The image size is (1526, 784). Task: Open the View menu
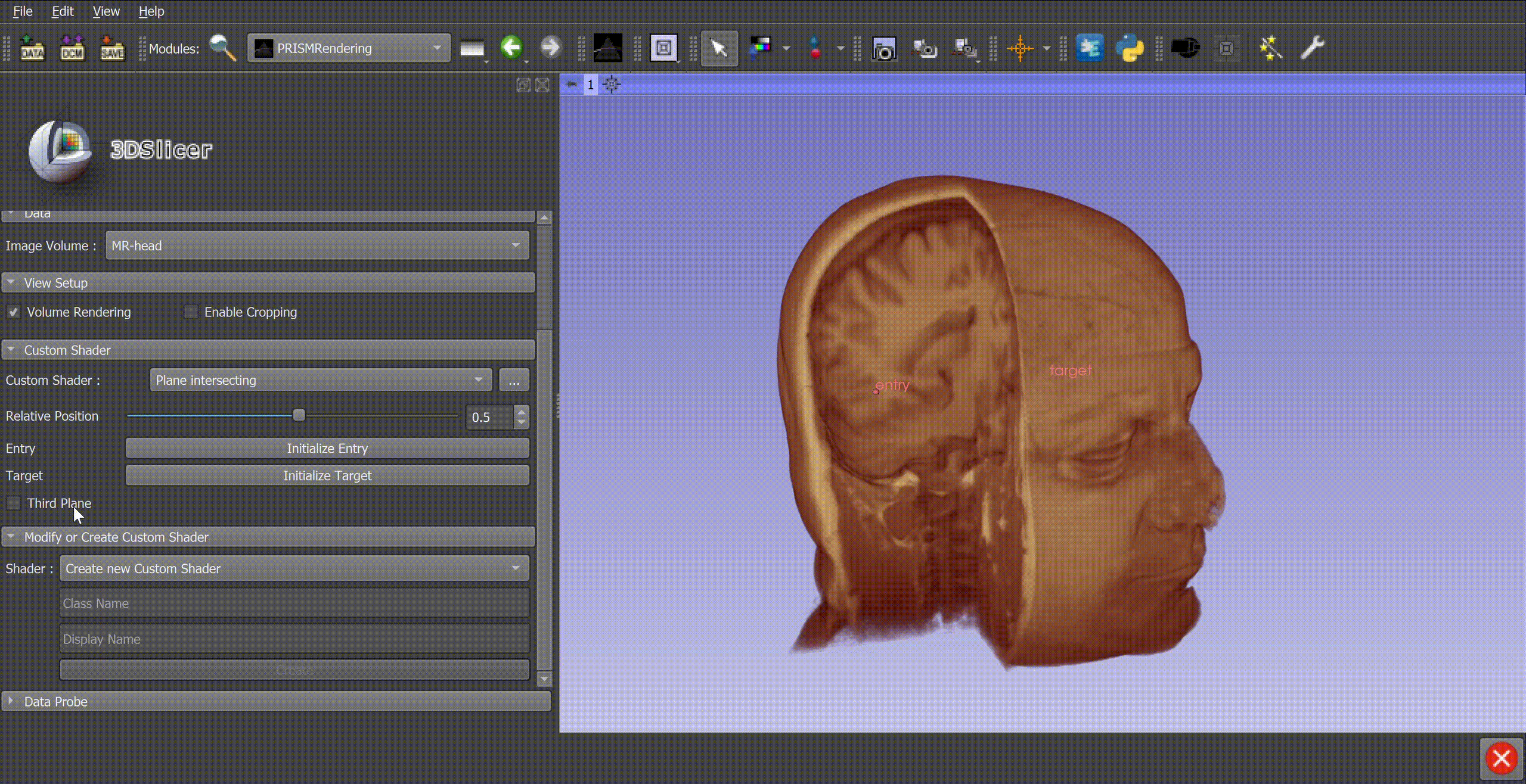(106, 11)
